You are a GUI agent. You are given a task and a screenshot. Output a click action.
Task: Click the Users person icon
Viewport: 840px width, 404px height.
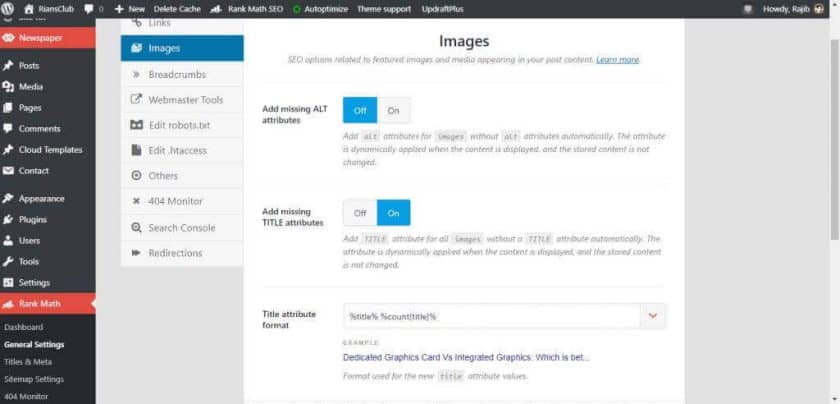click(8, 241)
